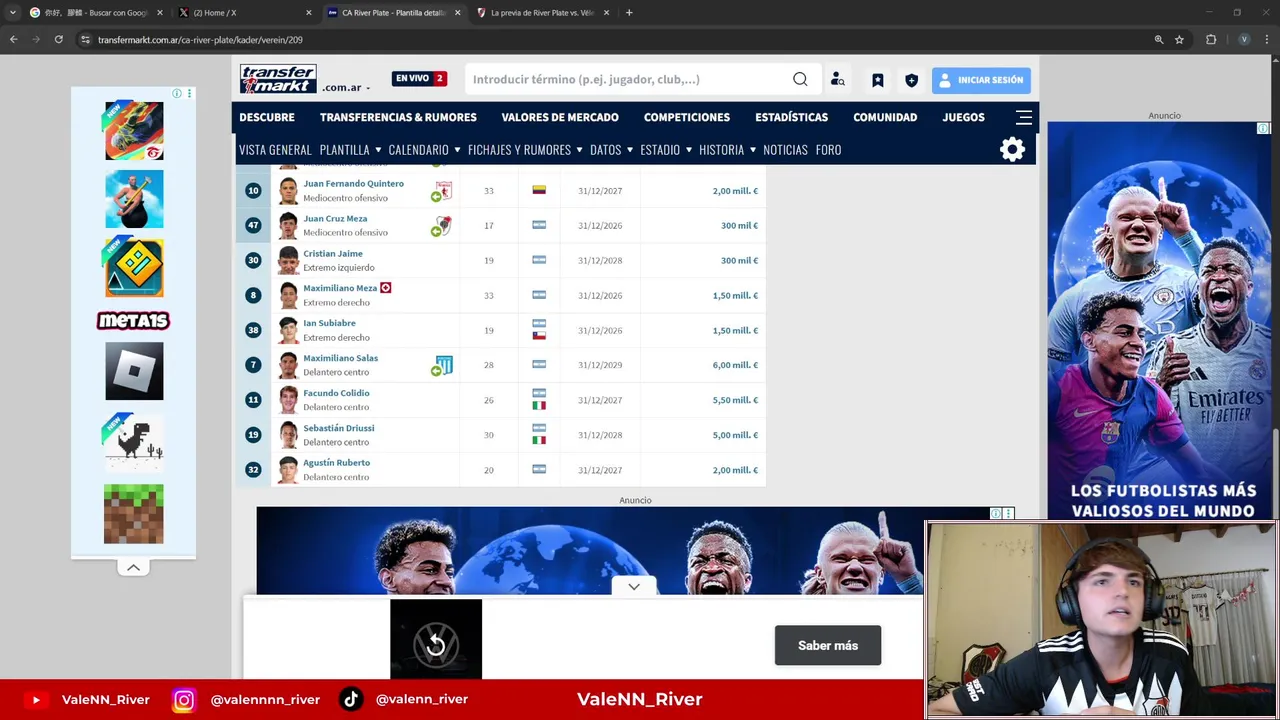Click Sebastián Driussi's player photo
Viewport: 1280px width, 720px height.
click(288, 435)
